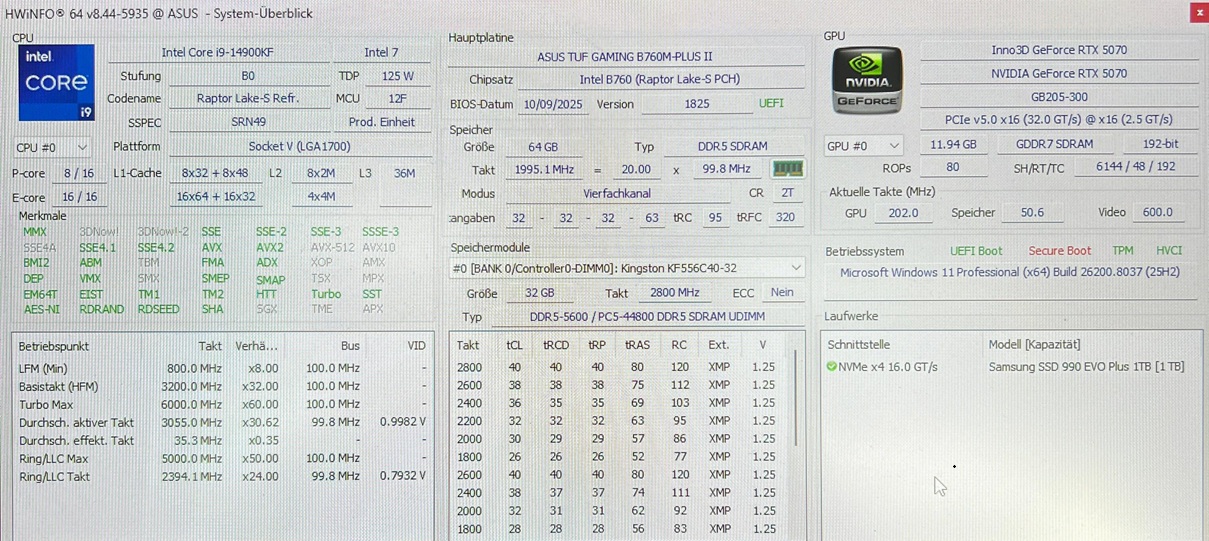Click the NVIDIA GeForce logo

pos(869,80)
